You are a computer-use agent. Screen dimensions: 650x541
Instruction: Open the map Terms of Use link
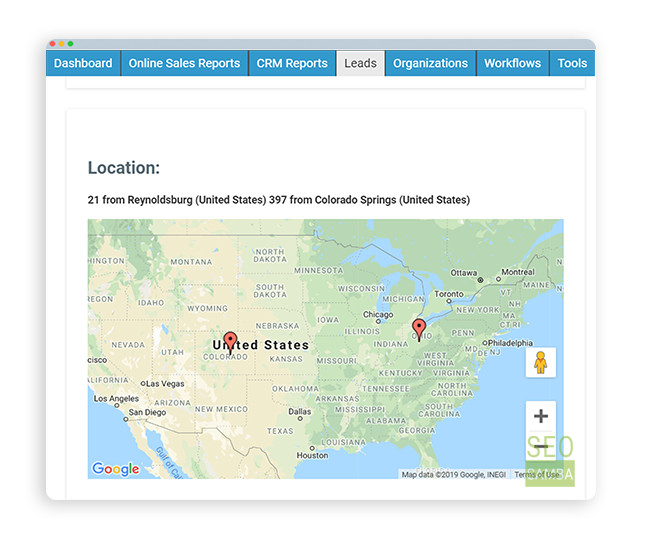click(x=537, y=475)
